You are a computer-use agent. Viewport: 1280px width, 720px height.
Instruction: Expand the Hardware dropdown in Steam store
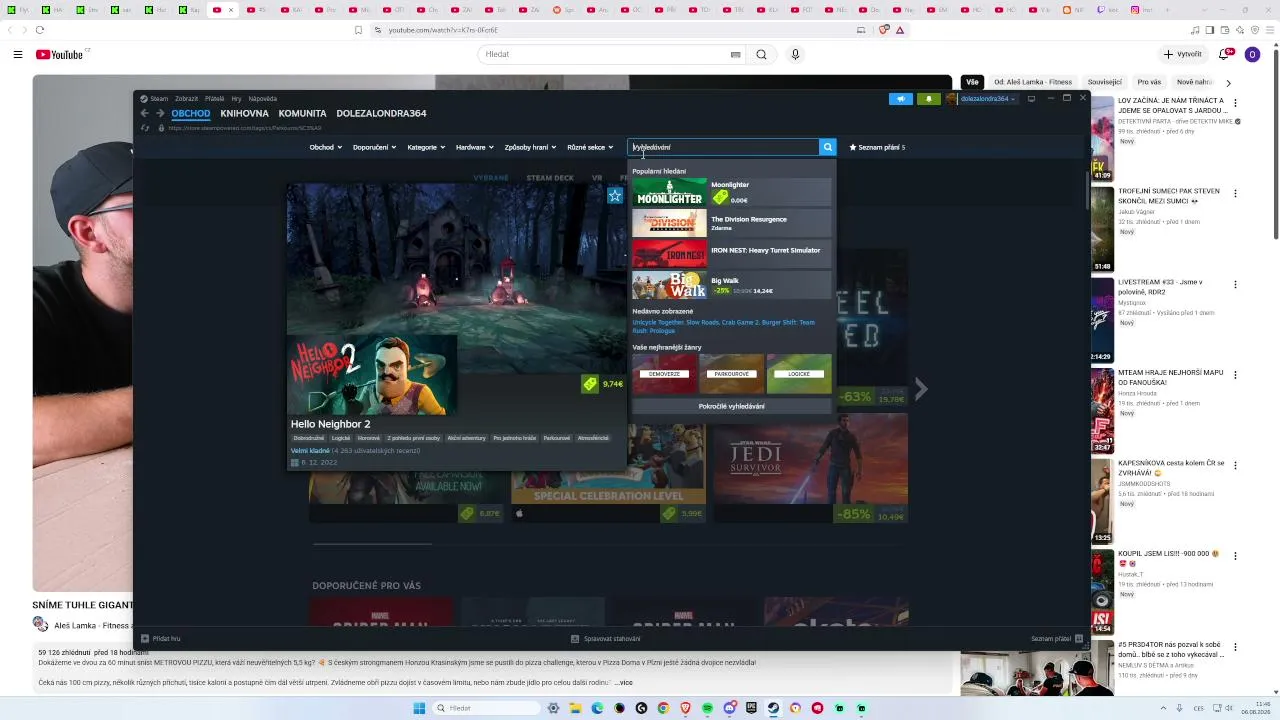click(x=475, y=147)
